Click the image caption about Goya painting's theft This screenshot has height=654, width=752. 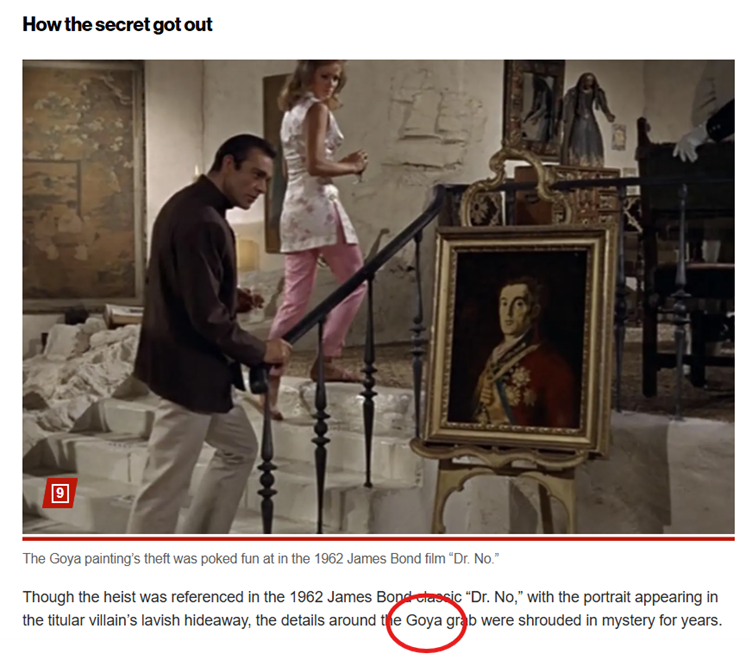[261, 559]
